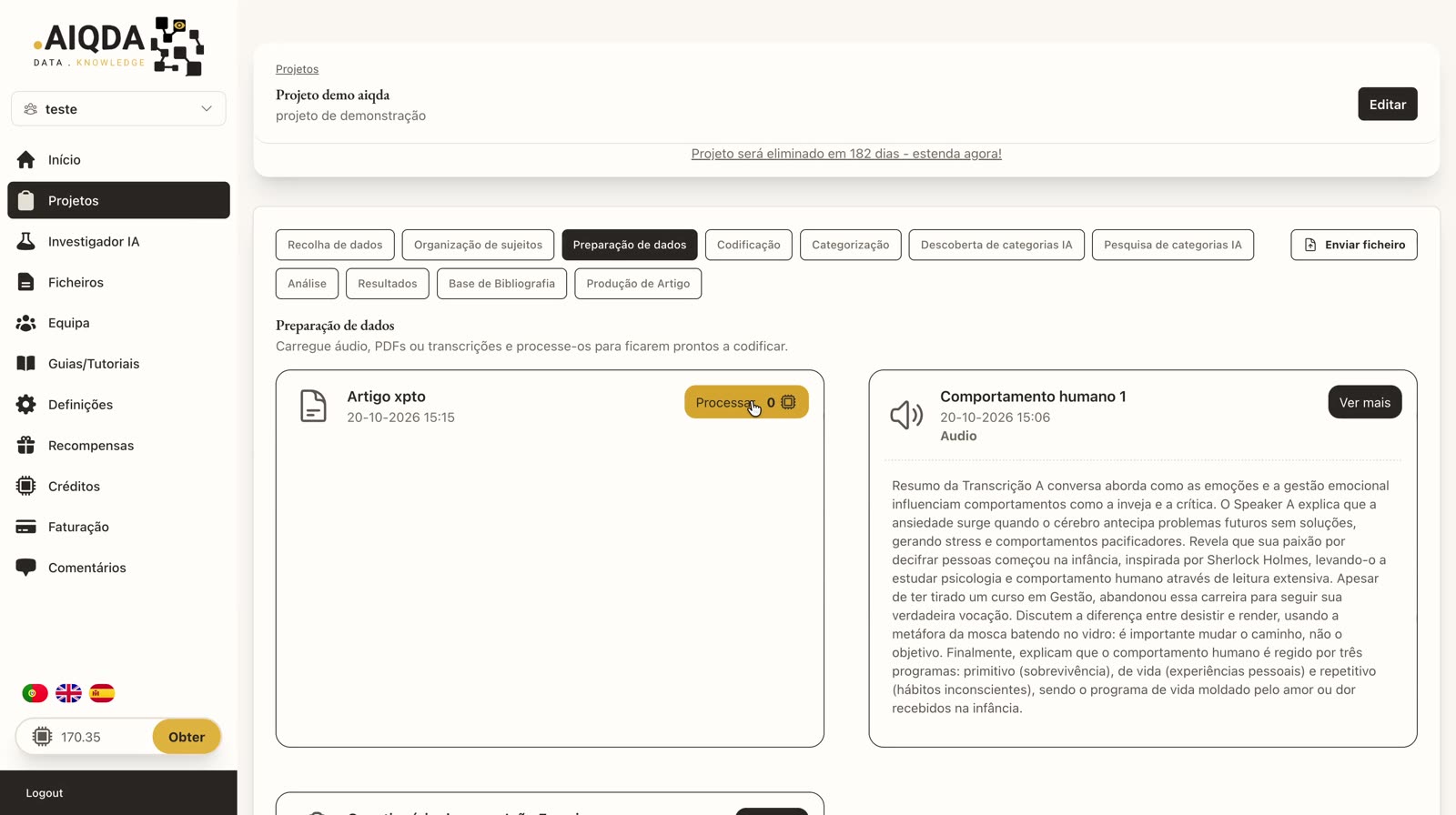Switch language with the Spanish flag
Screen dimensions: 1456x815
(102, 693)
